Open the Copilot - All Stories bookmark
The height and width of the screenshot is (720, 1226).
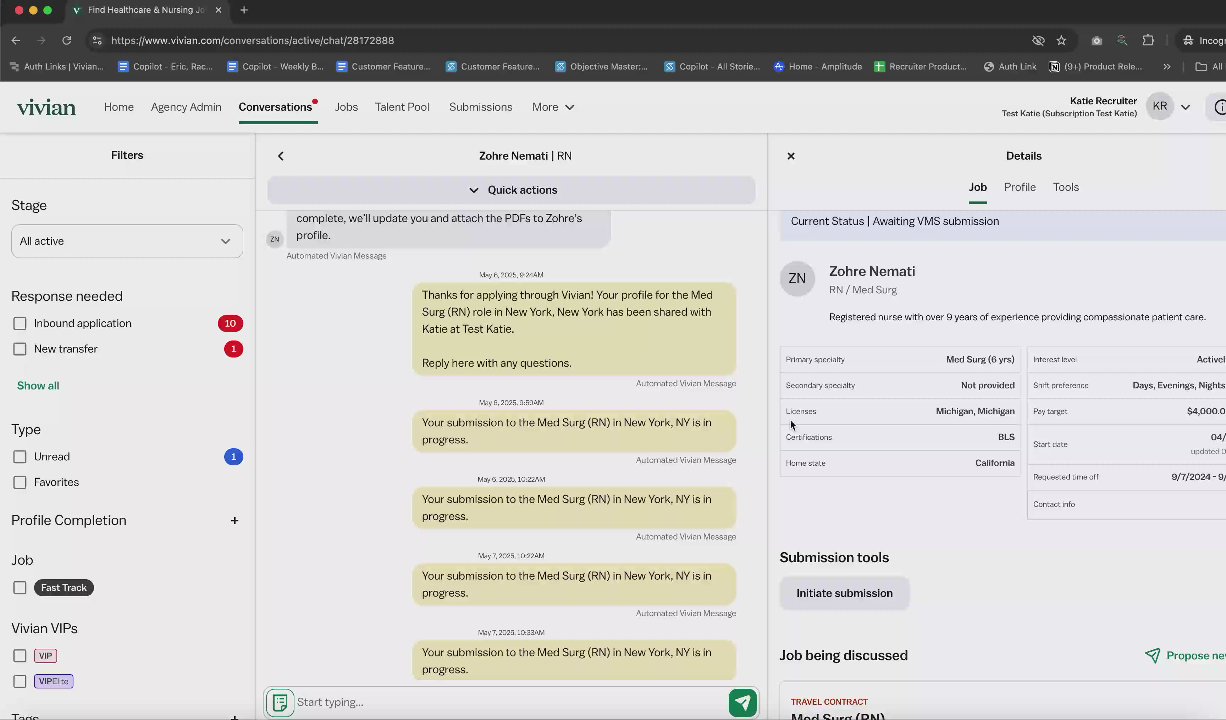click(x=711, y=67)
